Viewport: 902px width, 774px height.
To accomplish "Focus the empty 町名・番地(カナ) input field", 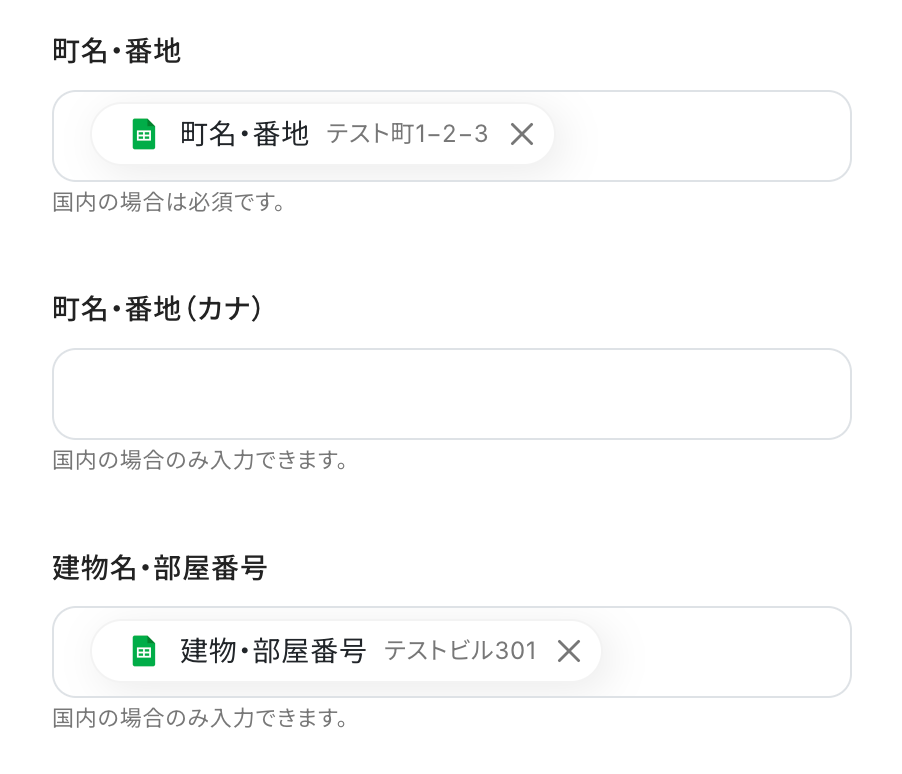I will (451, 394).
